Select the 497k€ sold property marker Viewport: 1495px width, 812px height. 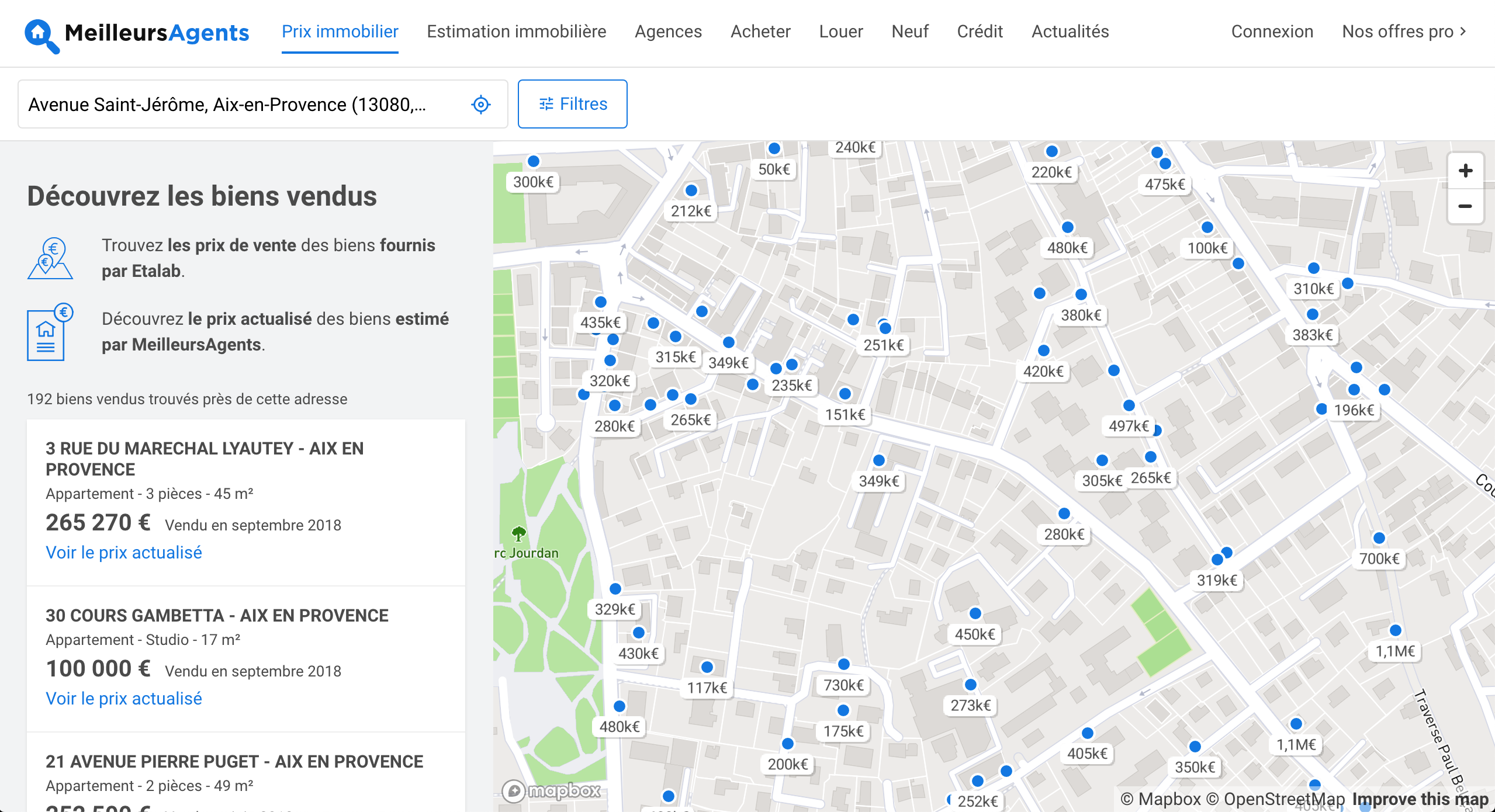click(x=1128, y=426)
